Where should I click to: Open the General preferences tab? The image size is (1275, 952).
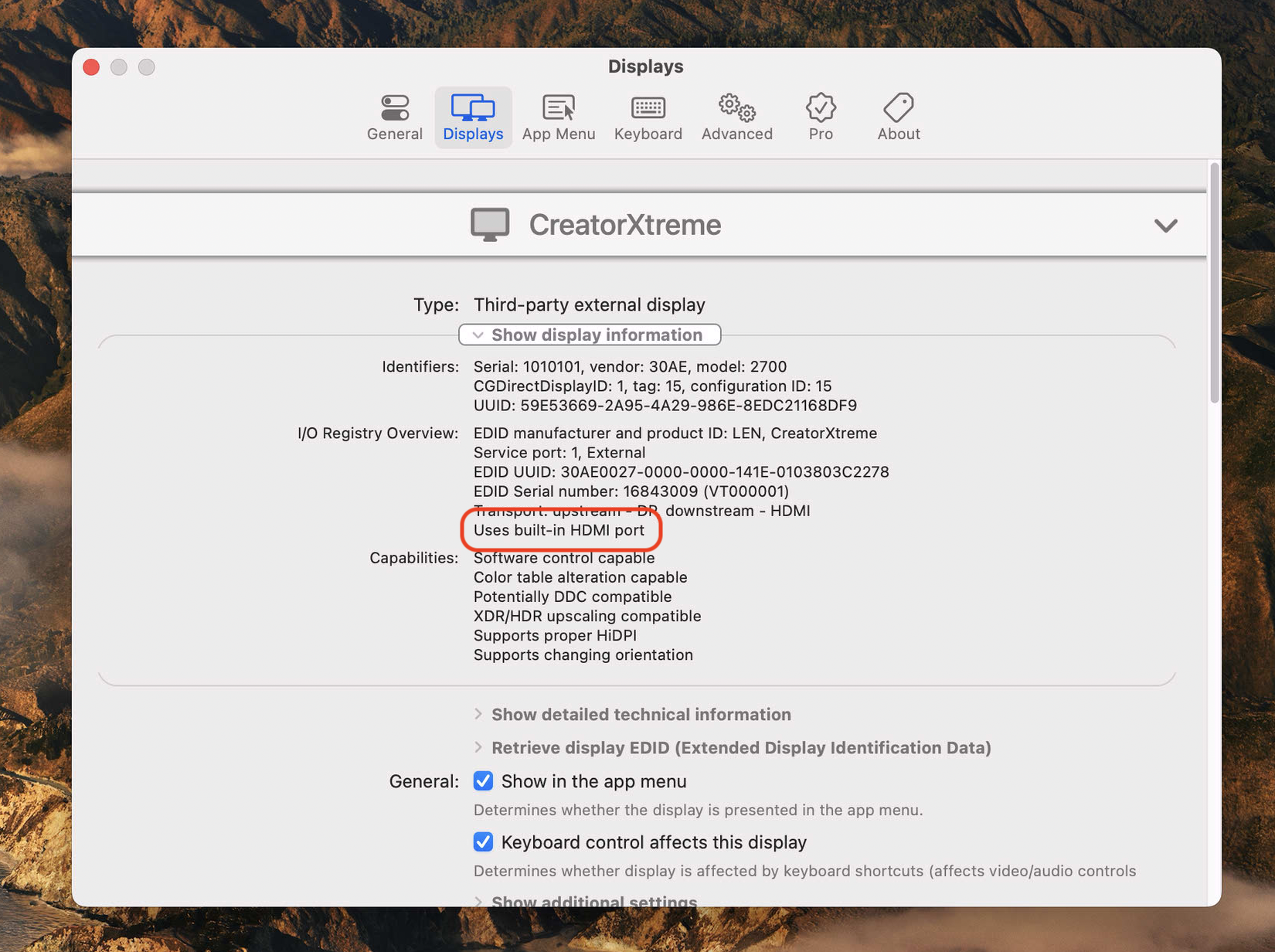coord(395,117)
